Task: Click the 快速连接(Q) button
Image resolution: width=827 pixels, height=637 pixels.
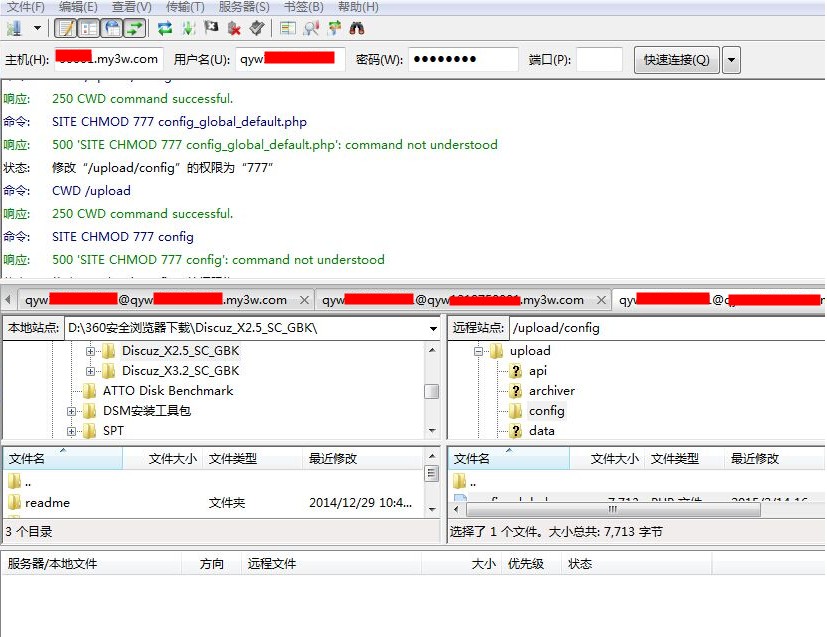Action: 676,60
